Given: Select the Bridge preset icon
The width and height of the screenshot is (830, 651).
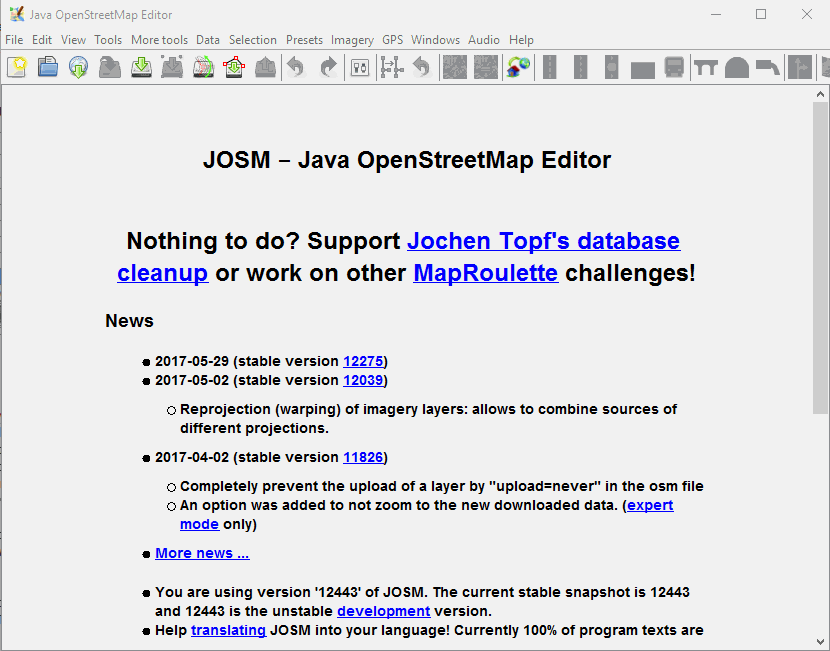Looking at the screenshot, I should click(706, 67).
